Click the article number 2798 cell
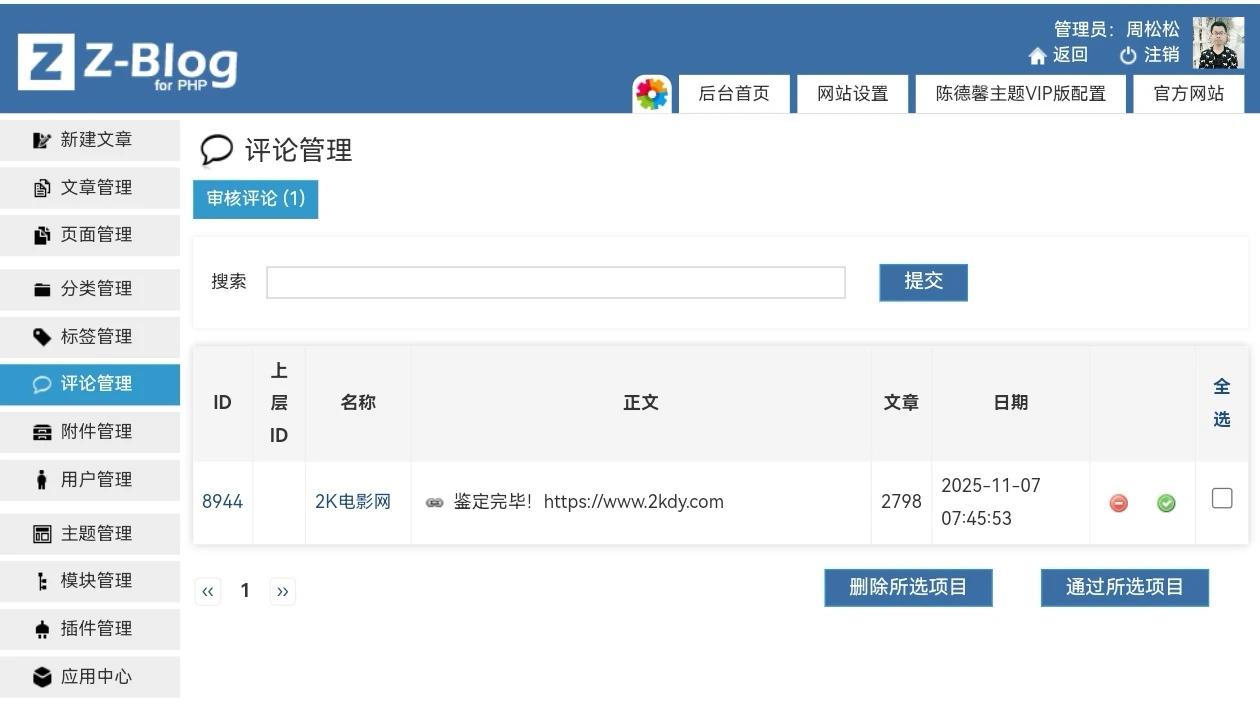This screenshot has height=716, width=1260. (x=901, y=502)
